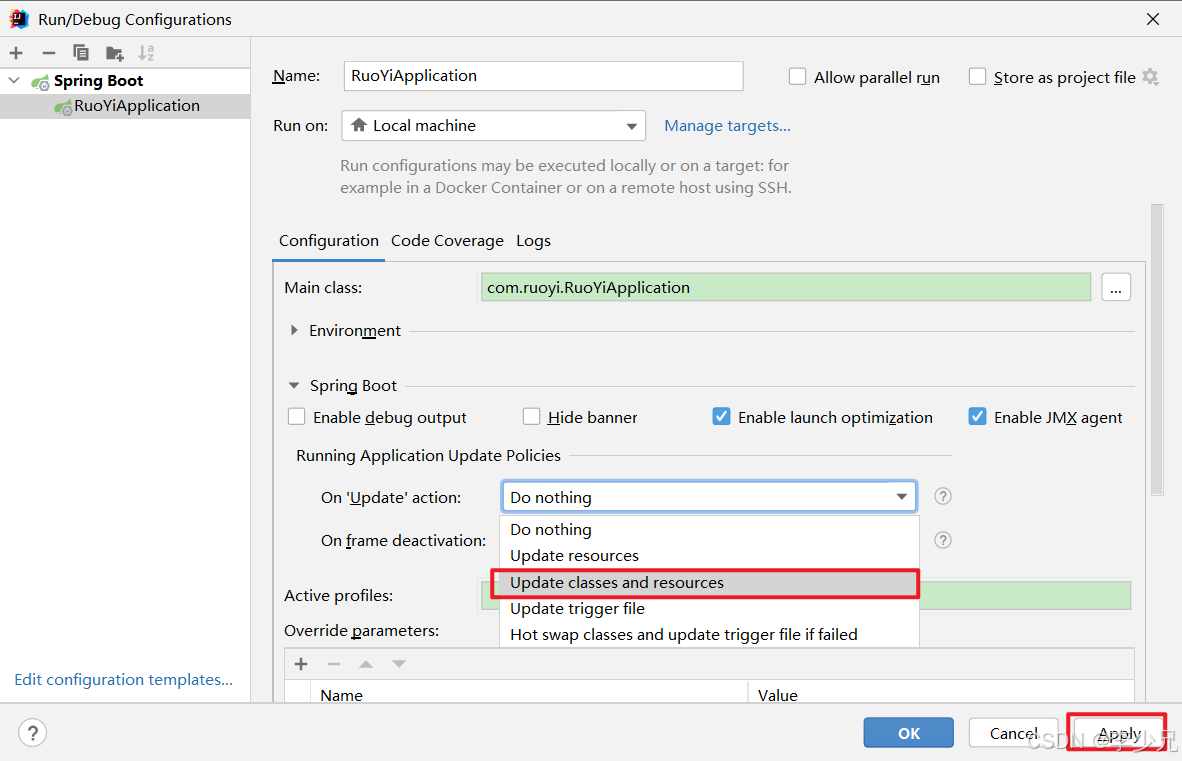Click the Name input field
Screen dimensions: 1182x761
pyautogui.click(x=544, y=76)
